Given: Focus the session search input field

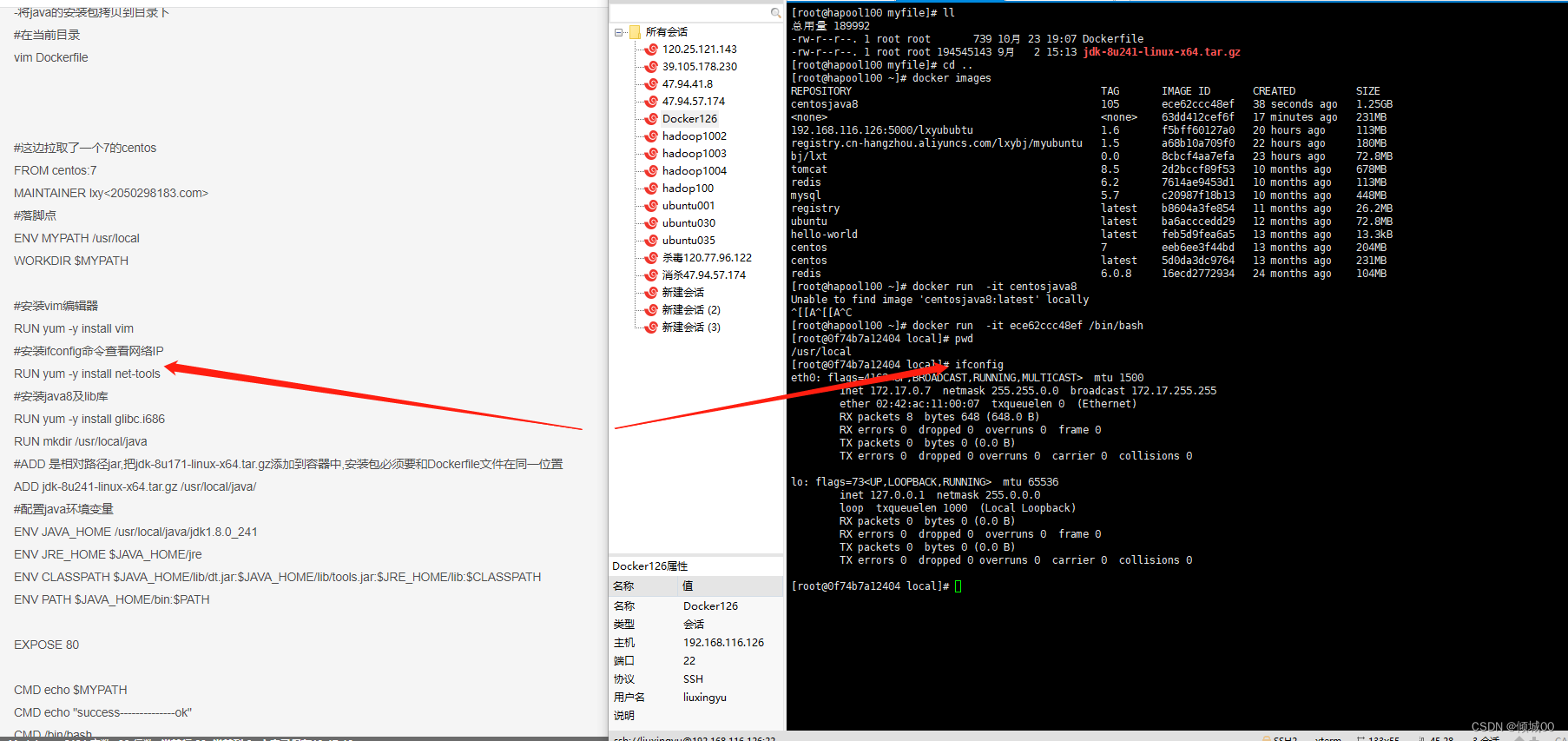Looking at the screenshot, I should (690, 13).
